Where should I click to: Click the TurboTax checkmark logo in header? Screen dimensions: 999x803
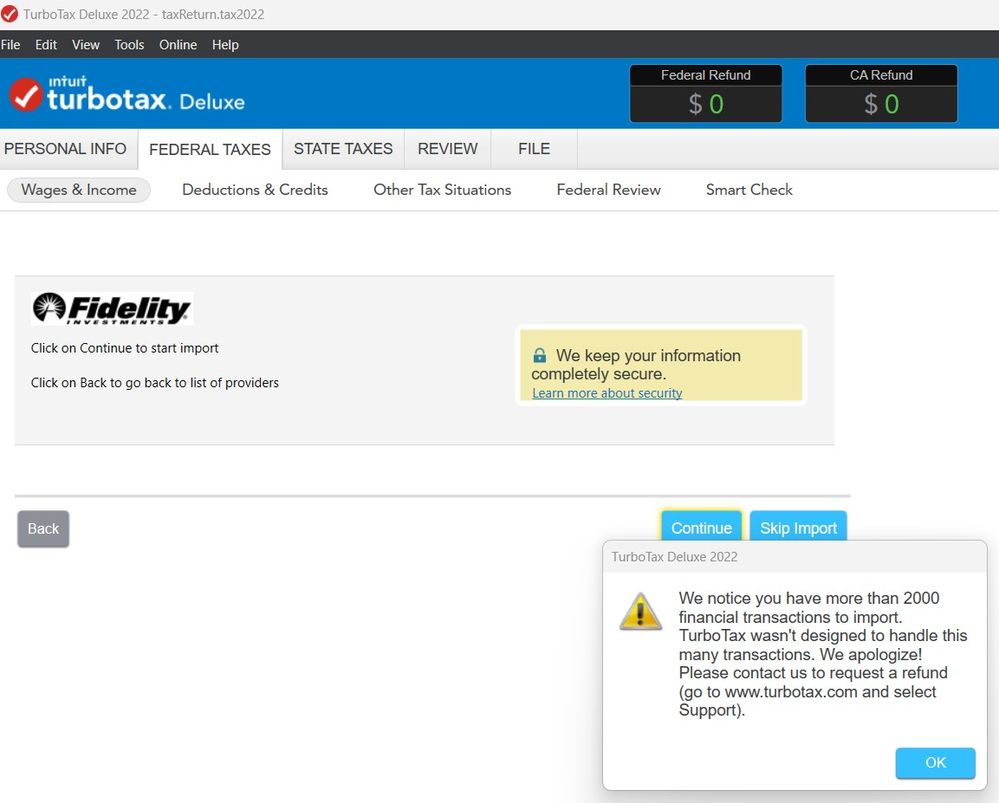26,94
